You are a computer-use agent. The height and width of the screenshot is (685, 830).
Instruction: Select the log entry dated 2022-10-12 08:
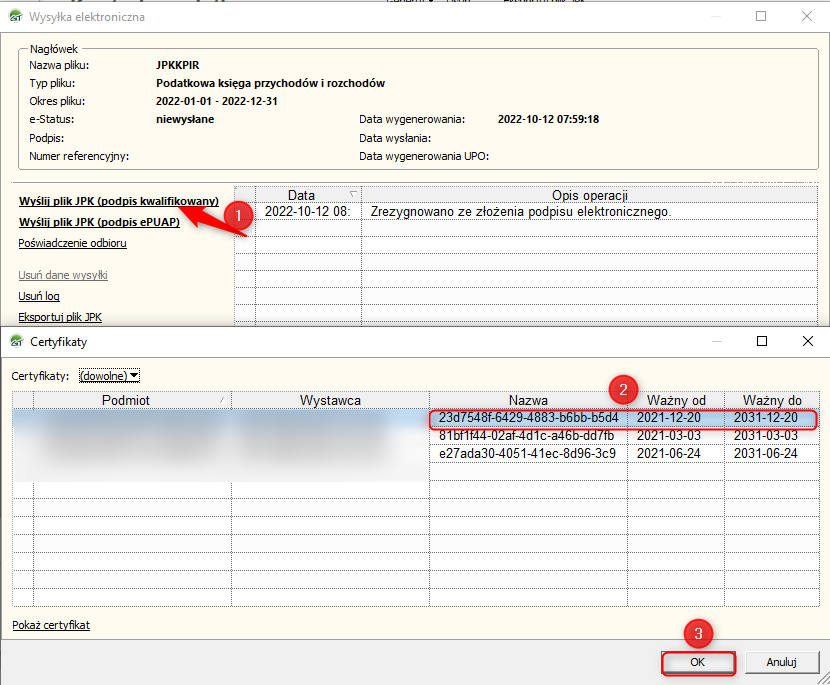tap(308, 212)
